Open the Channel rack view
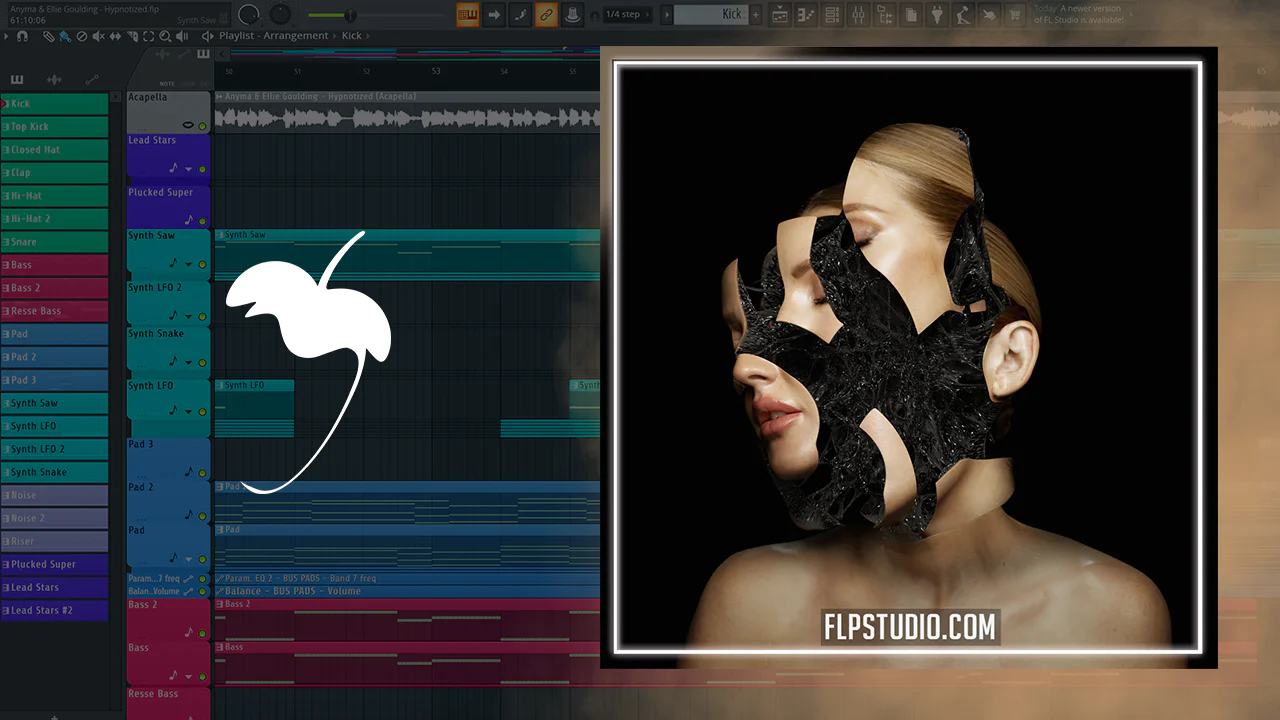This screenshot has height=720, width=1280. click(x=832, y=15)
